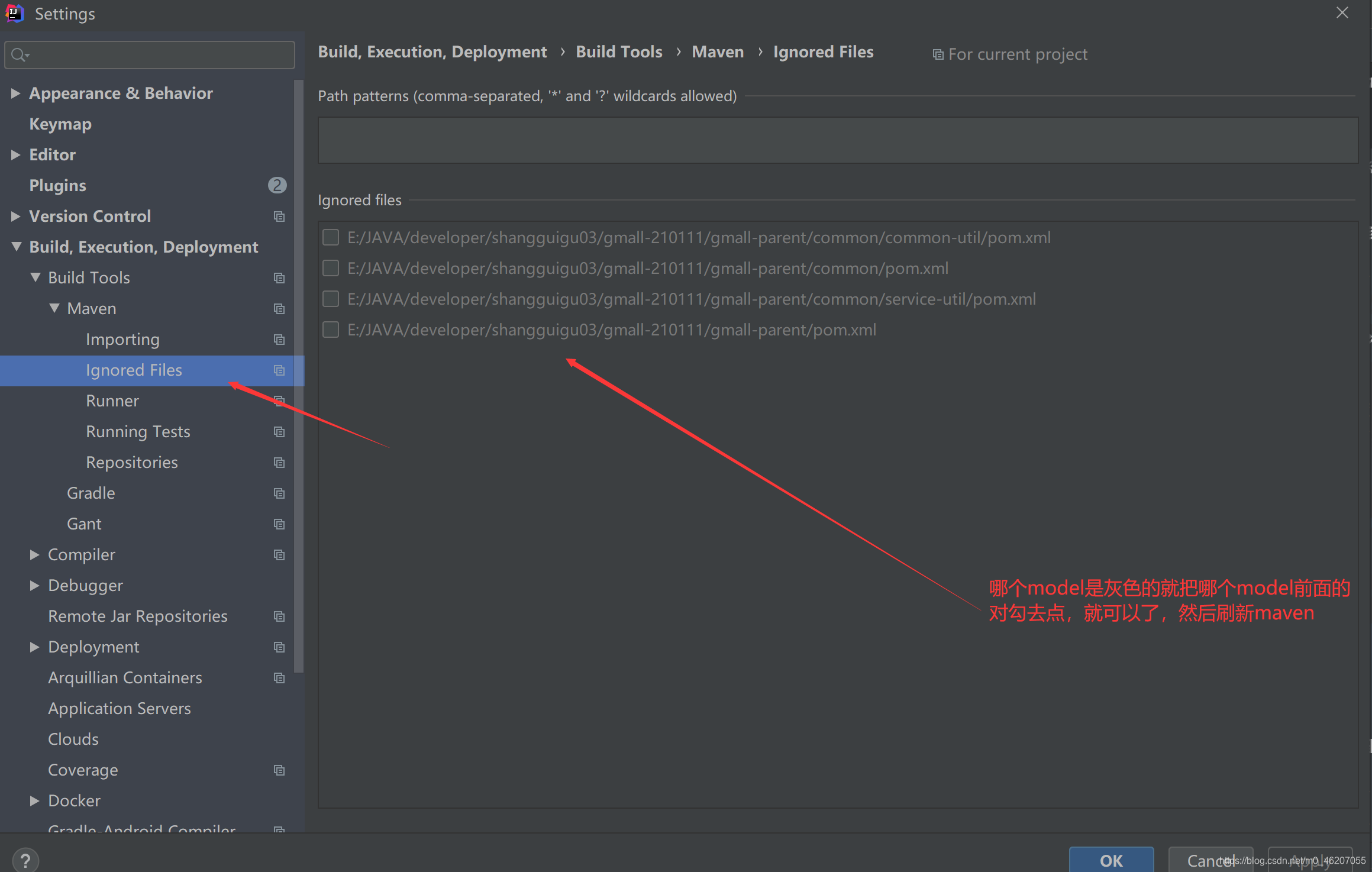This screenshot has height=872, width=1372.
Task: Open help with the question mark button
Action: point(25,861)
